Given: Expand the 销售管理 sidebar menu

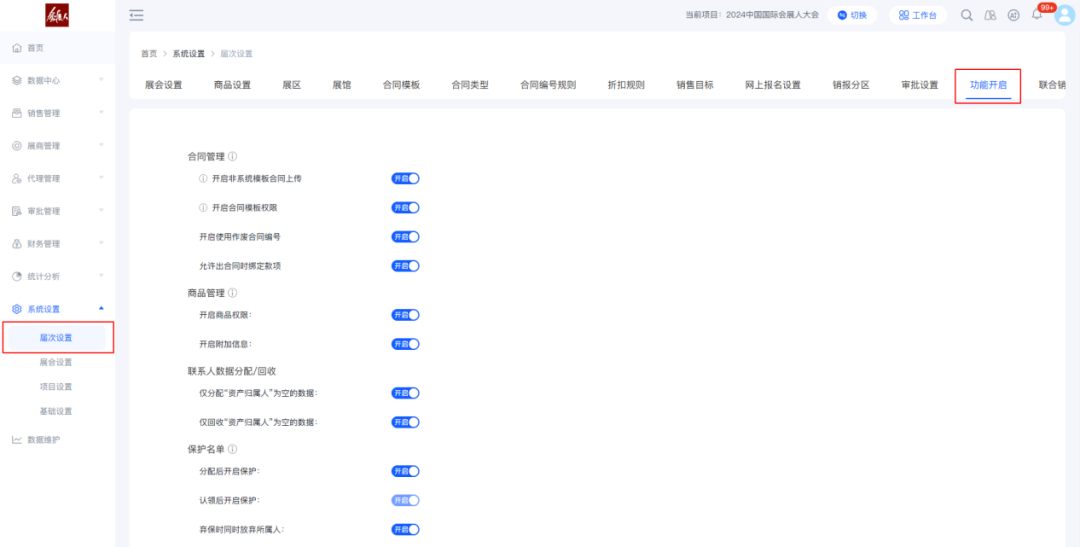Looking at the screenshot, I should click(x=57, y=113).
